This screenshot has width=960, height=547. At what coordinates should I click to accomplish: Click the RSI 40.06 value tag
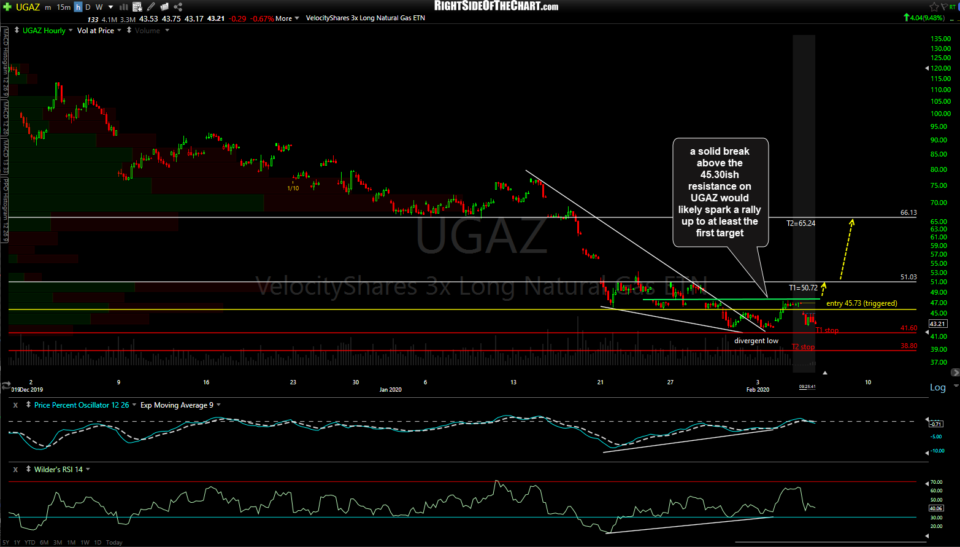936,508
